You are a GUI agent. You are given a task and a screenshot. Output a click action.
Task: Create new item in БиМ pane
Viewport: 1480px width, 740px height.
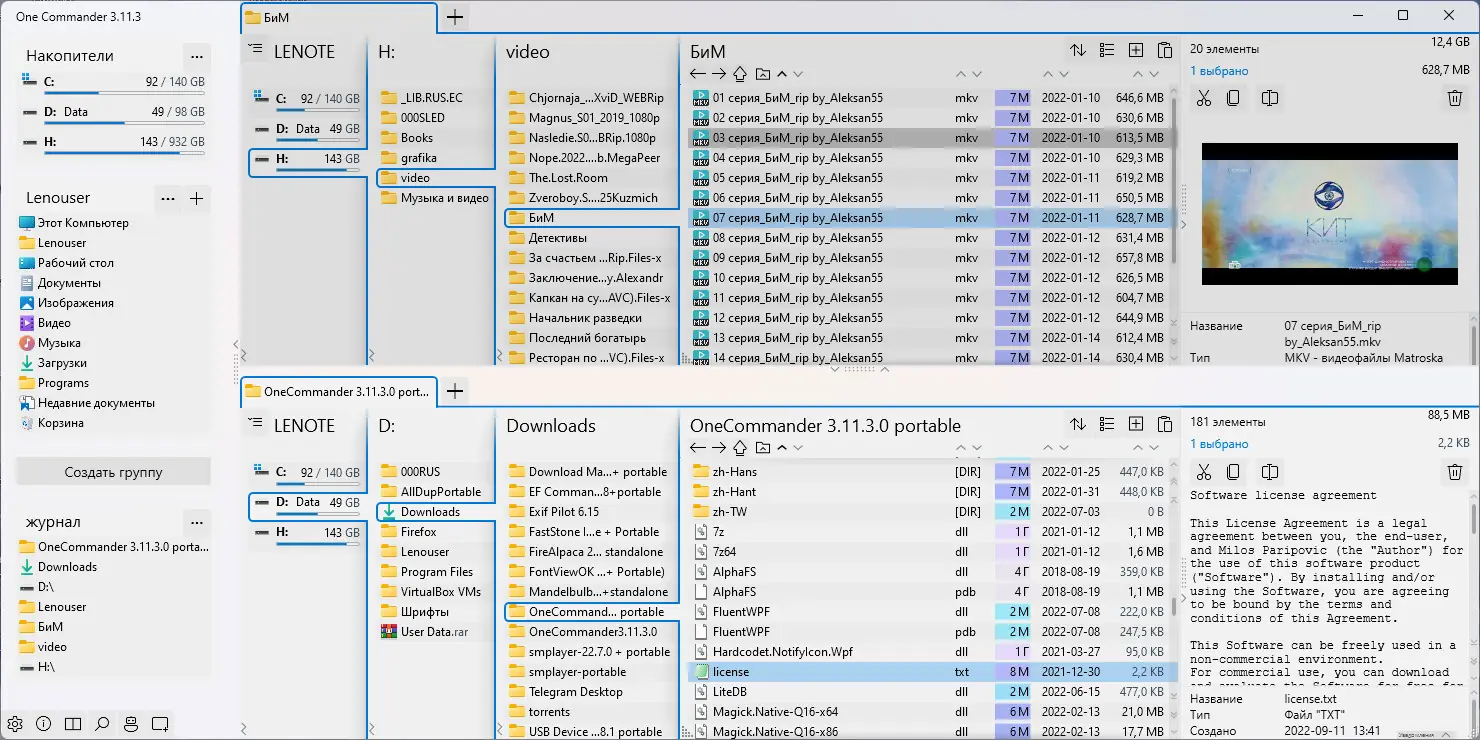point(1136,50)
